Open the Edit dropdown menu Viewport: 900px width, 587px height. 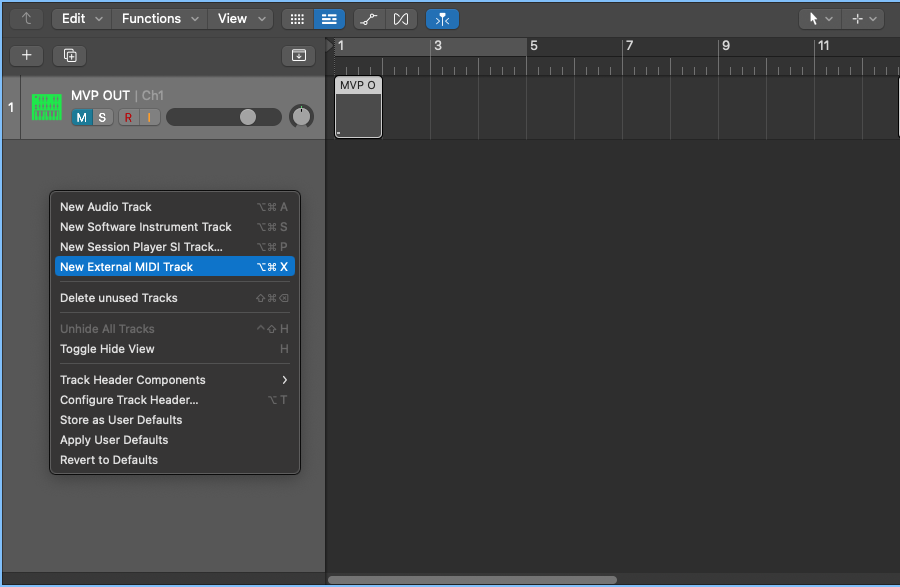[80, 19]
